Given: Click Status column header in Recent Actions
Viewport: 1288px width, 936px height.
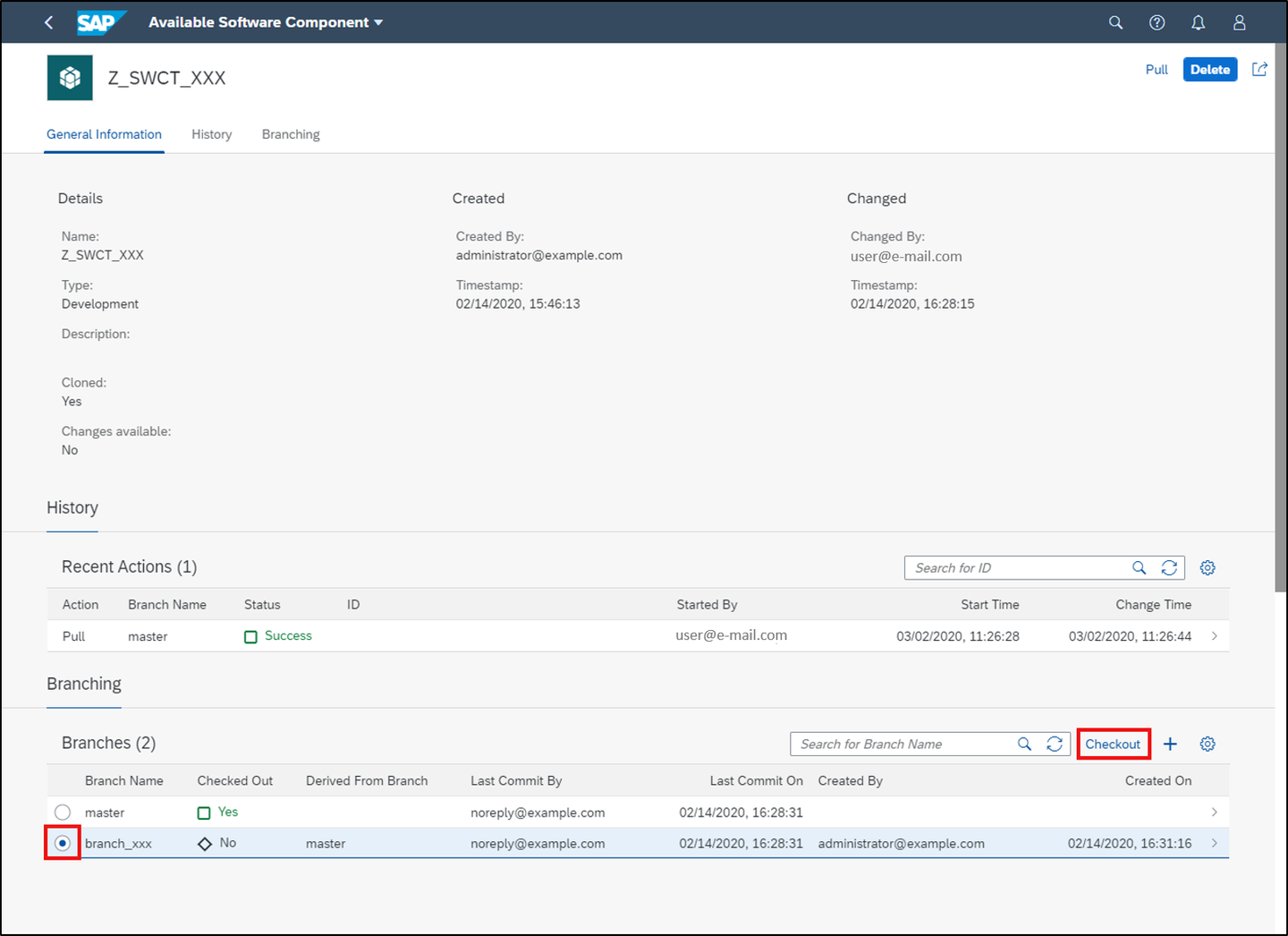Looking at the screenshot, I should point(262,604).
